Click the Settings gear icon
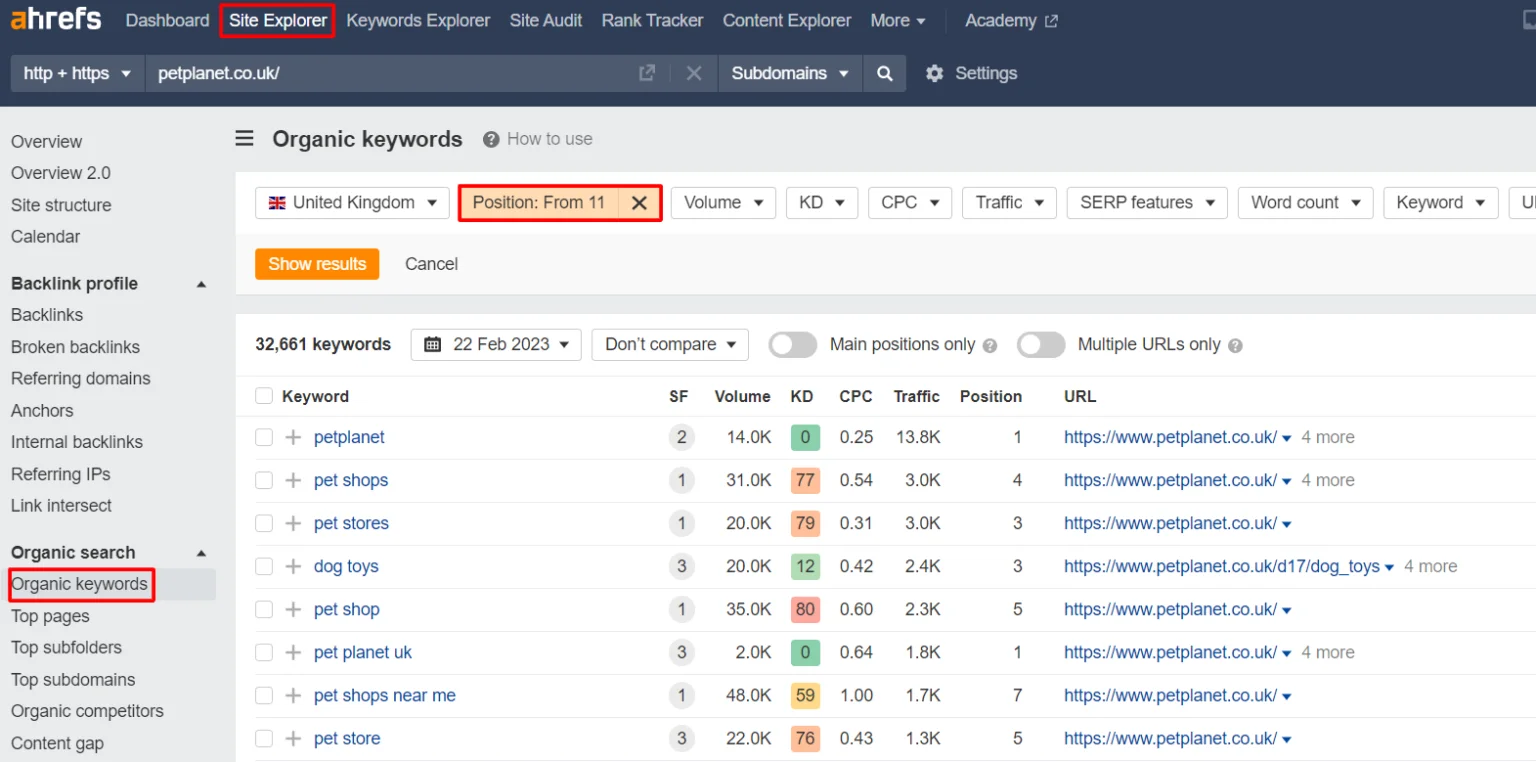Image resolution: width=1536 pixels, height=762 pixels. [x=934, y=73]
